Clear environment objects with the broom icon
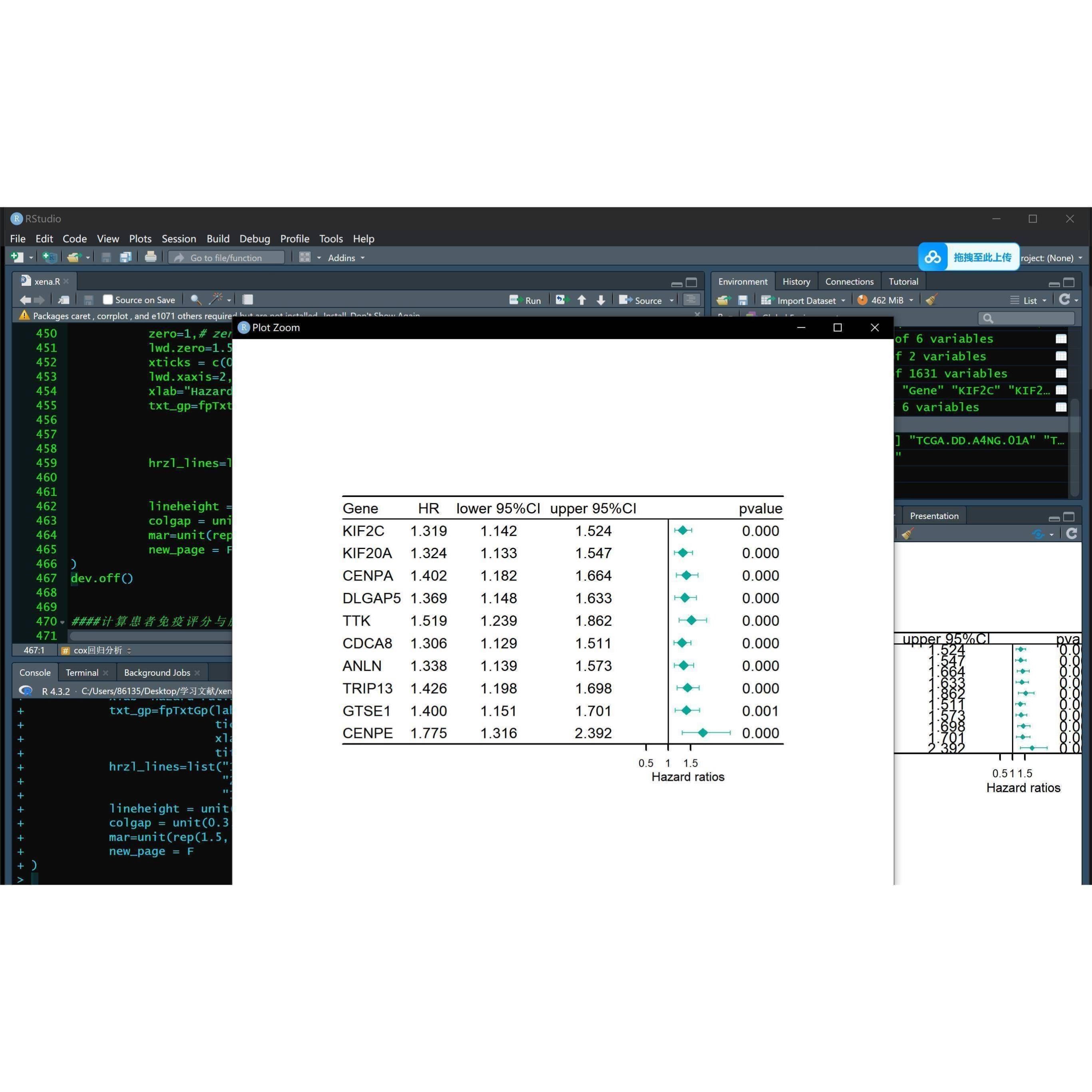 (x=931, y=300)
